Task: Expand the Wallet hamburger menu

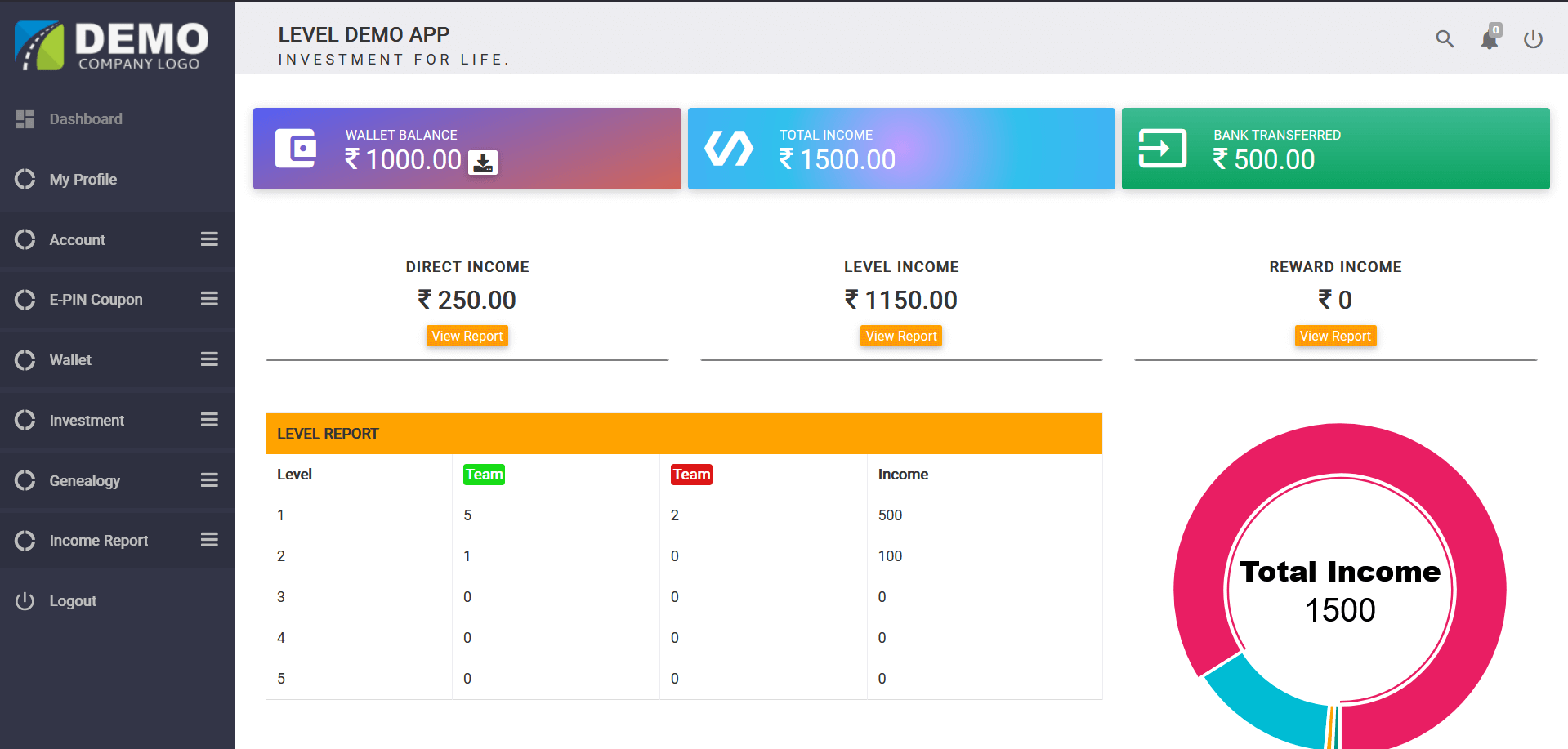Action: coord(209,359)
